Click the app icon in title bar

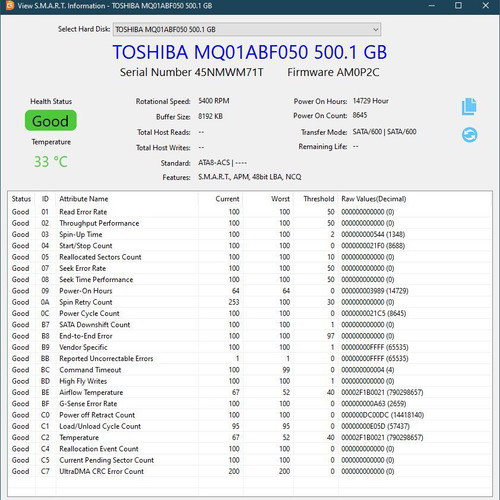[10, 6]
